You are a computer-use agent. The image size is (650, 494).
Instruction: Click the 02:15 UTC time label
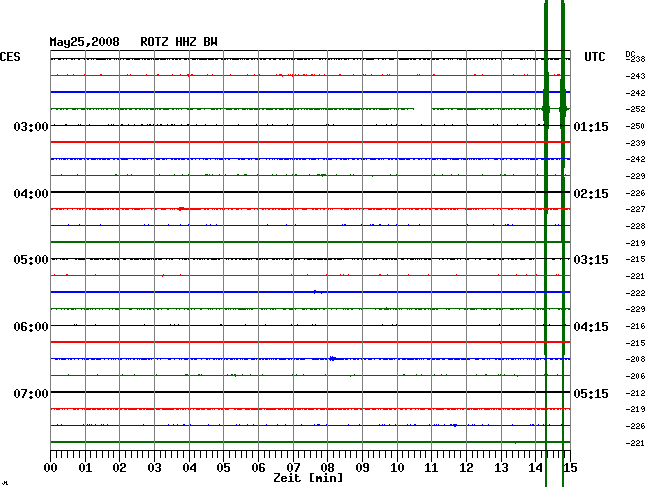[591, 194]
